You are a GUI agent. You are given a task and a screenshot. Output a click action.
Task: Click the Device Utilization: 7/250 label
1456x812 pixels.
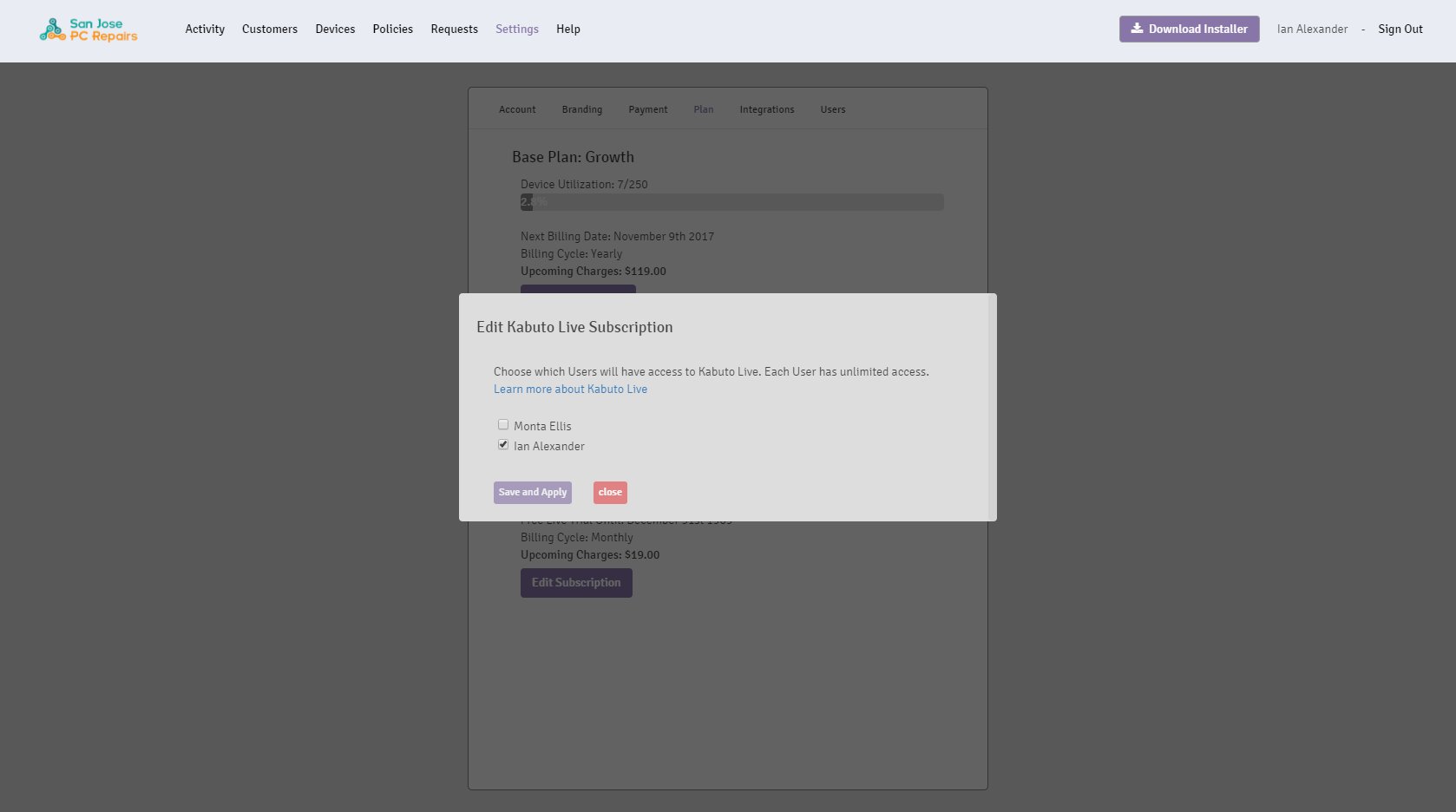[584, 184]
